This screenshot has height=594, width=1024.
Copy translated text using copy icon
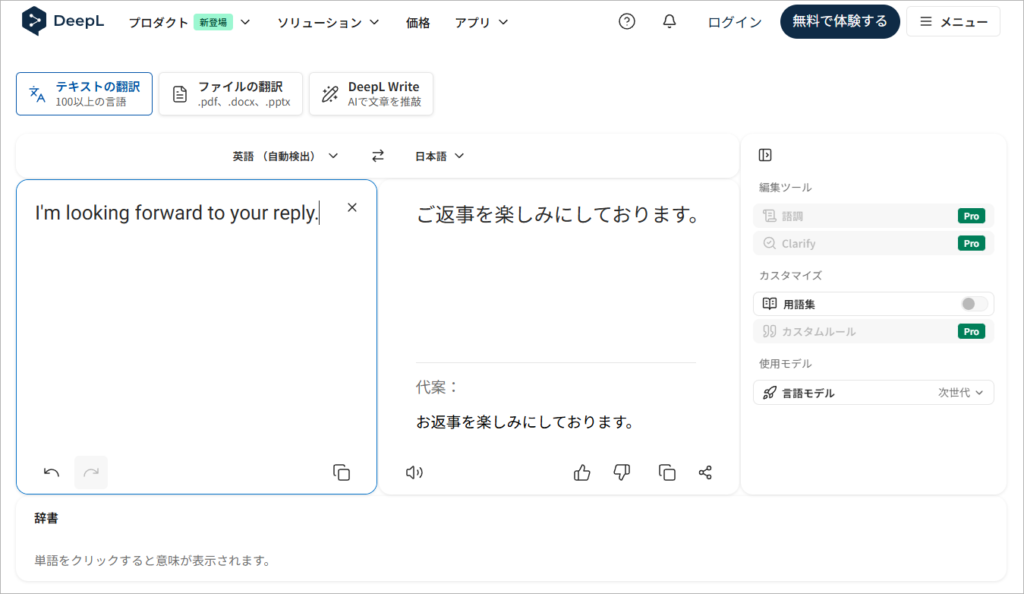click(666, 473)
